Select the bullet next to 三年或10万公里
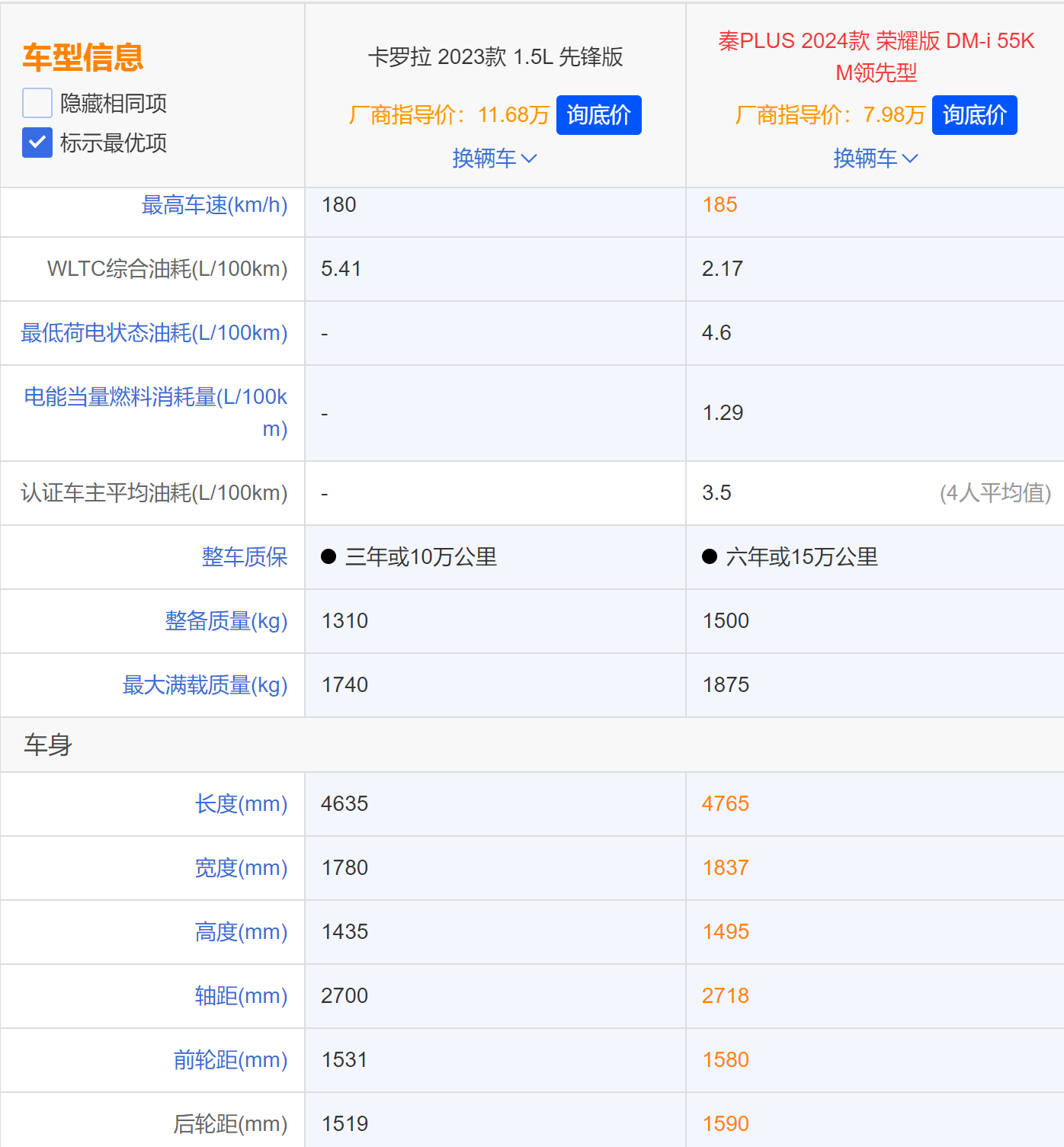 [328, 557]
